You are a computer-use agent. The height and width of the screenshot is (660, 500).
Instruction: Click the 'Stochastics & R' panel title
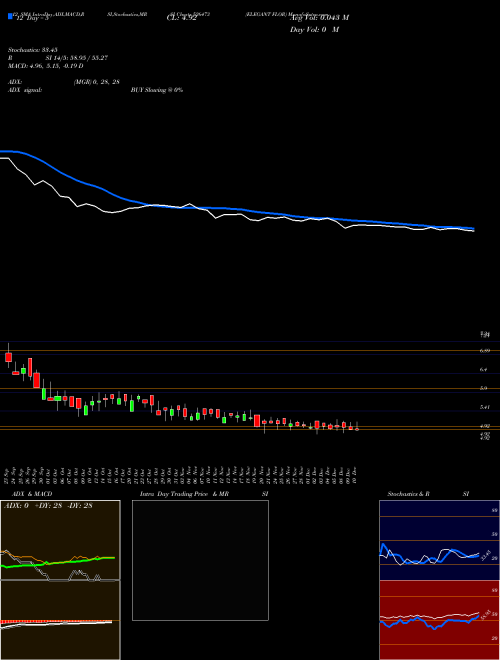pyautogui.click(x=409, y=494)
